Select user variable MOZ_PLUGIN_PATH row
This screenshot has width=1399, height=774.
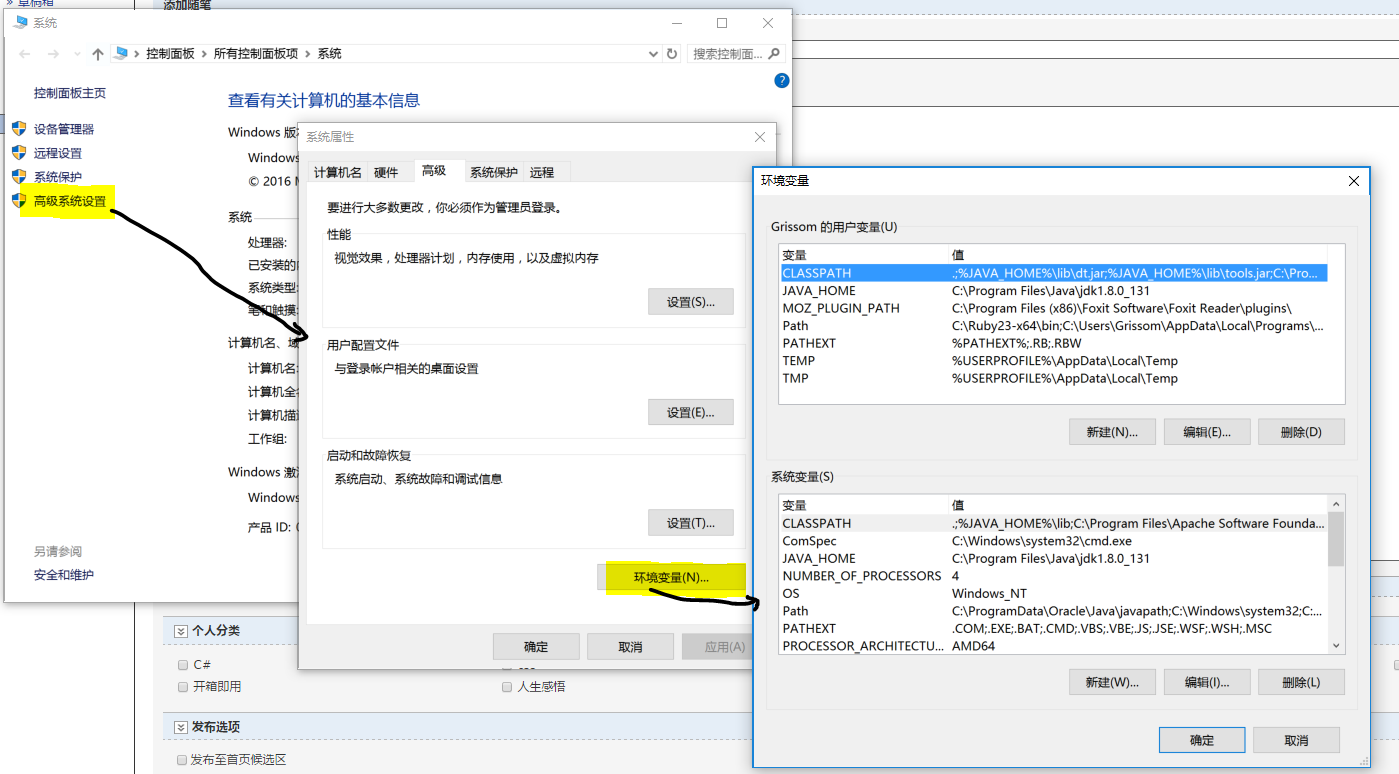(1053, 308)
